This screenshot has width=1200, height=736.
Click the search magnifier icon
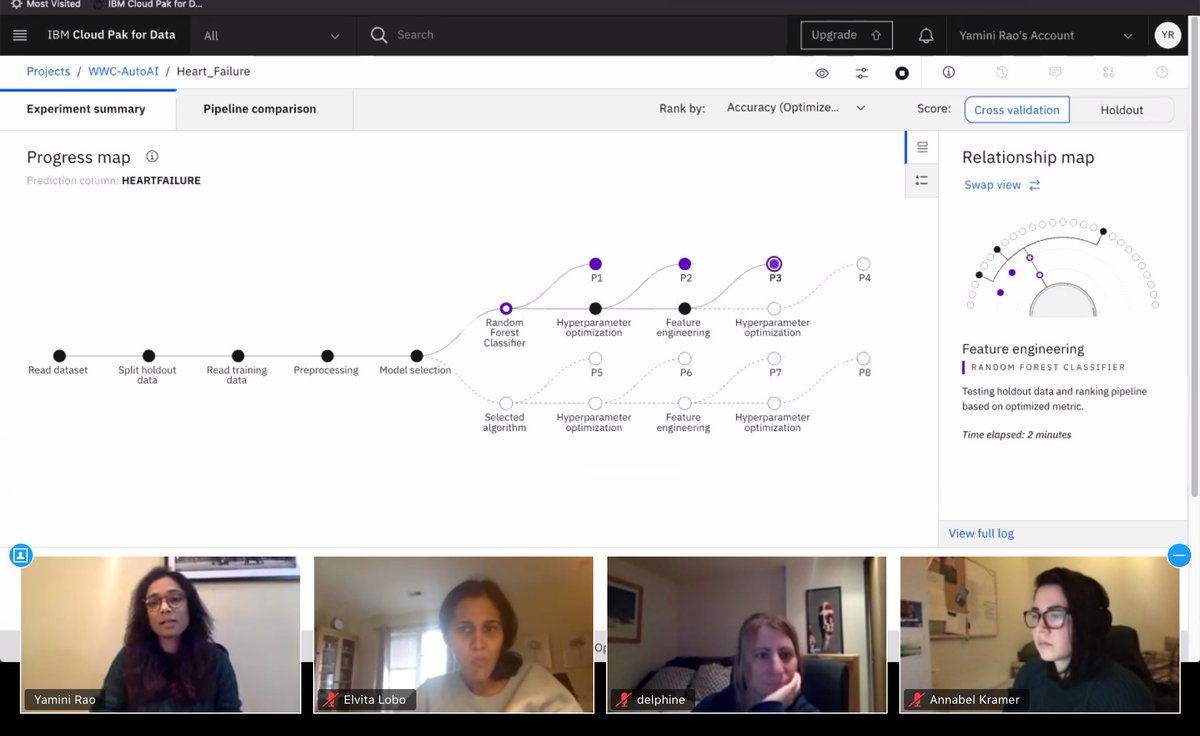point(379,35)
